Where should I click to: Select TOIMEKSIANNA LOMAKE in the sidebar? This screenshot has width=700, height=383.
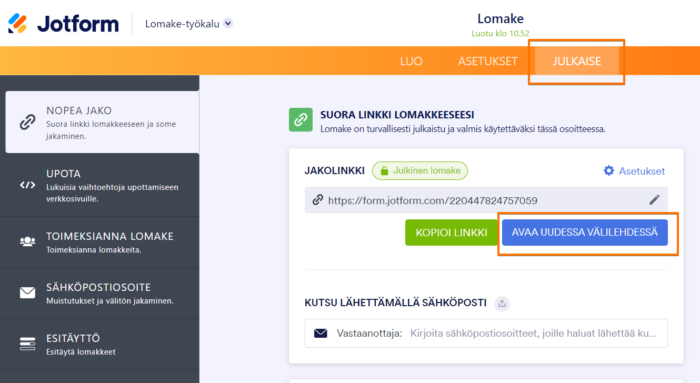pos(100,242)
